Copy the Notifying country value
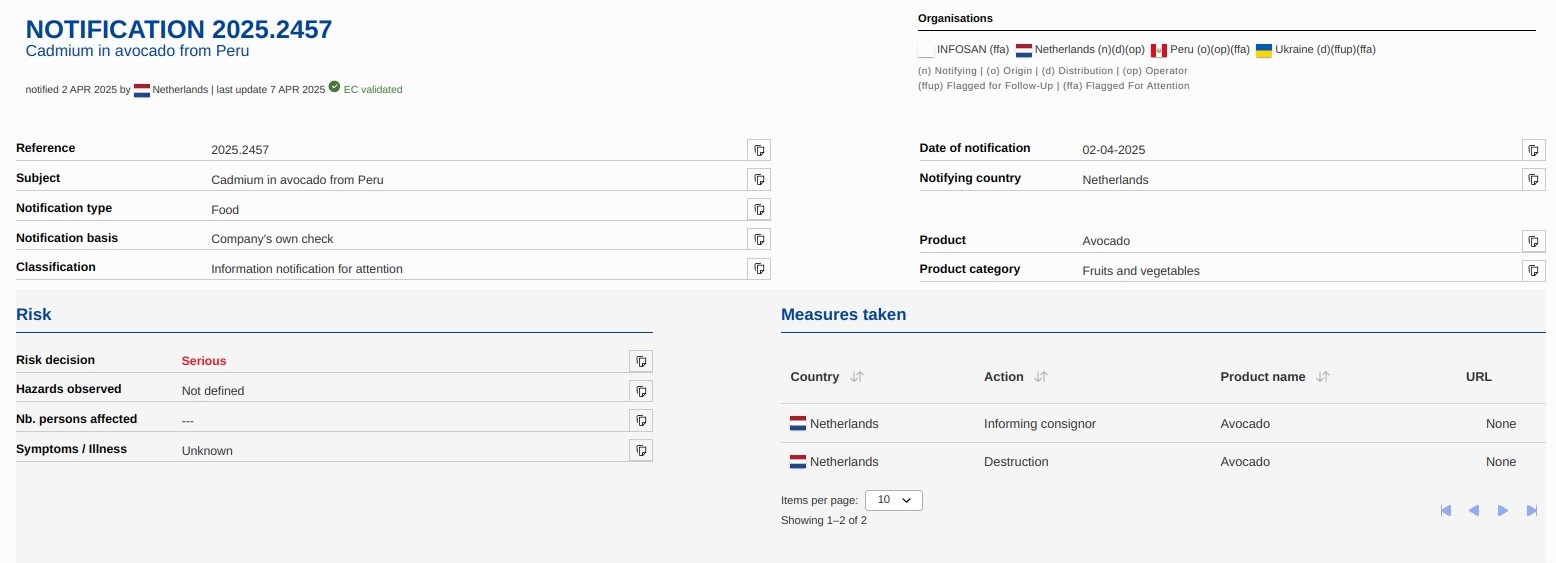 (x=1533, y=180)
